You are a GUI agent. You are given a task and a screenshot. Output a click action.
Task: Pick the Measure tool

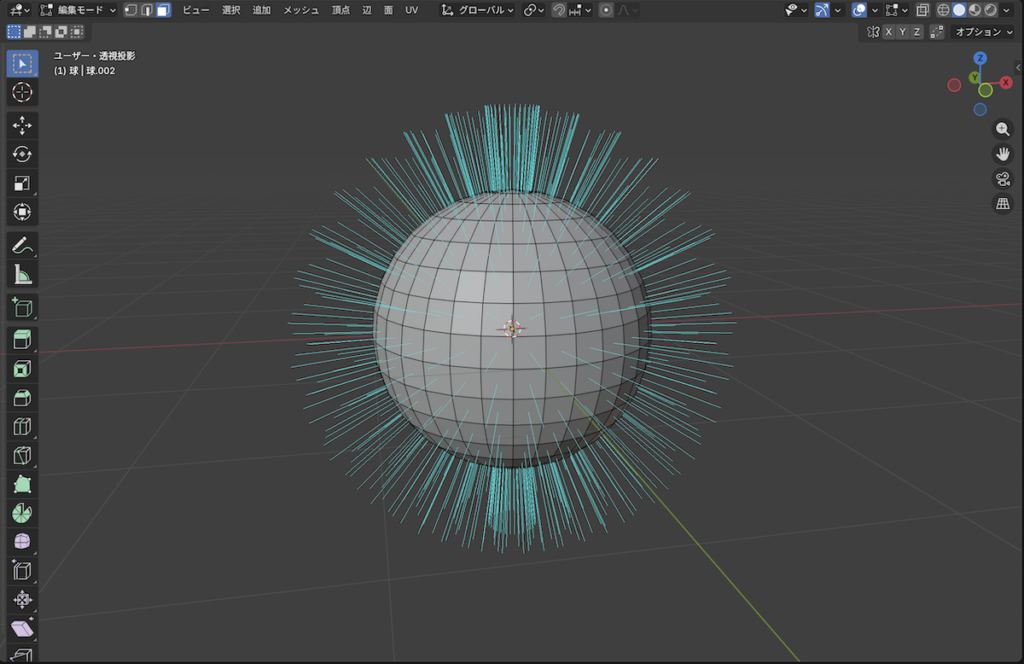coord(22,274)
